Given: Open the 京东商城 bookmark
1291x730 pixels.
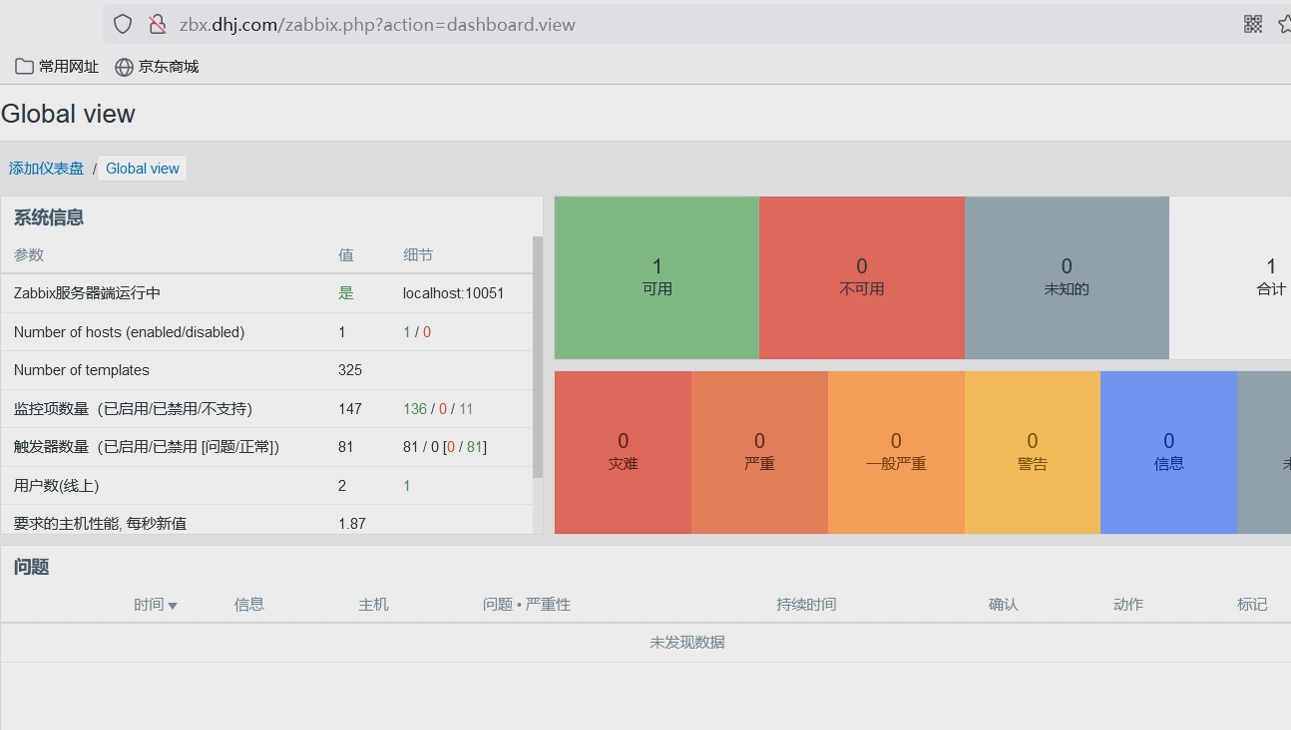Looking at the screenshot, I should pyautogui.click(x=157, y=67).
